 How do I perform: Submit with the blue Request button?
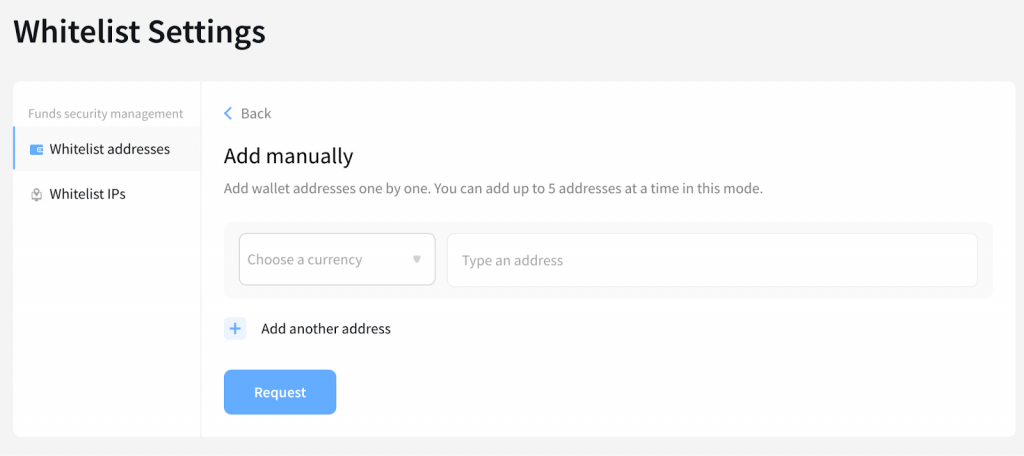point(280,392)
